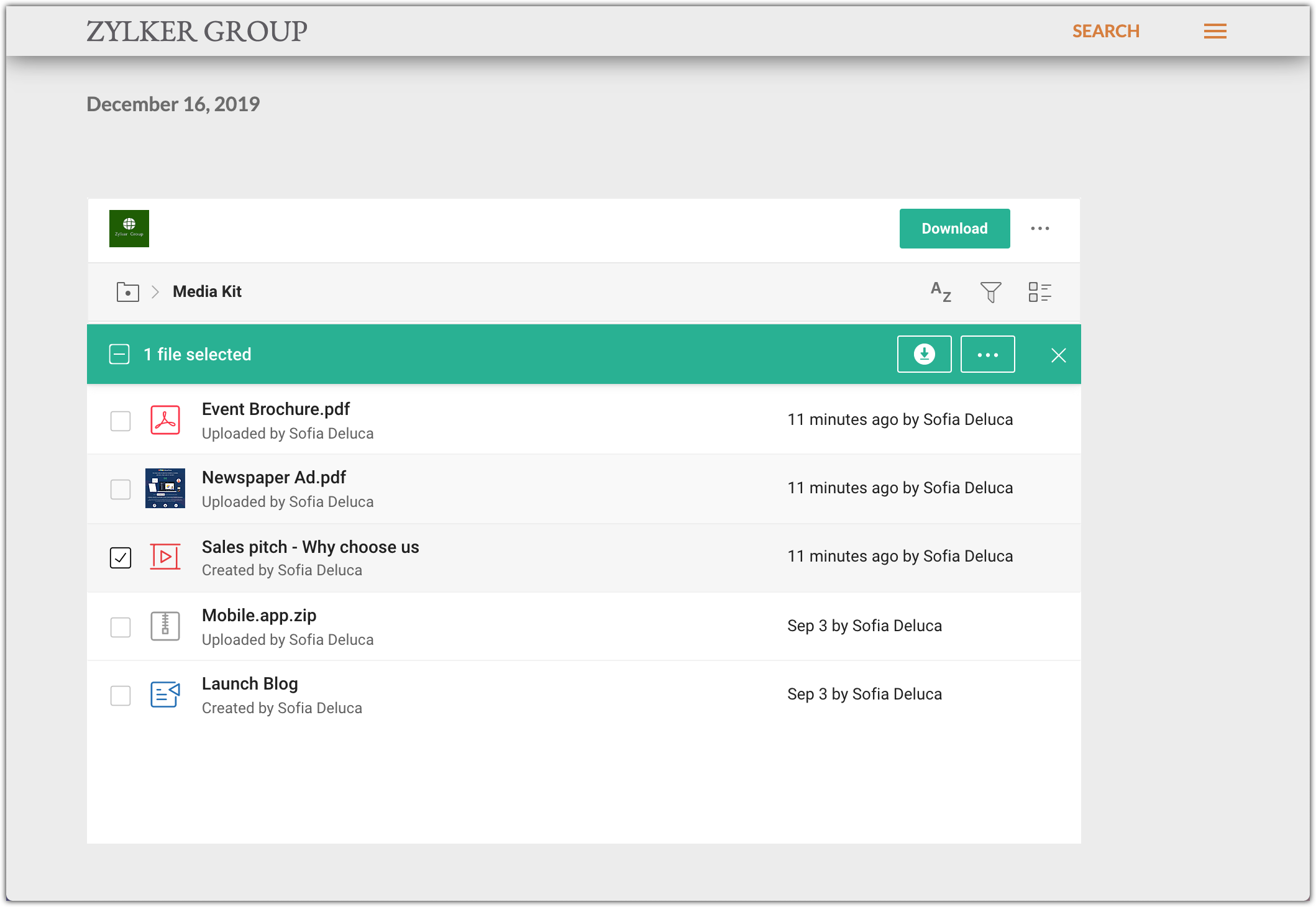Download the selected file via the circle arrow icon
Image resolution: width=1316 pixels, height=907 pixels.
(x=924, y=354)
